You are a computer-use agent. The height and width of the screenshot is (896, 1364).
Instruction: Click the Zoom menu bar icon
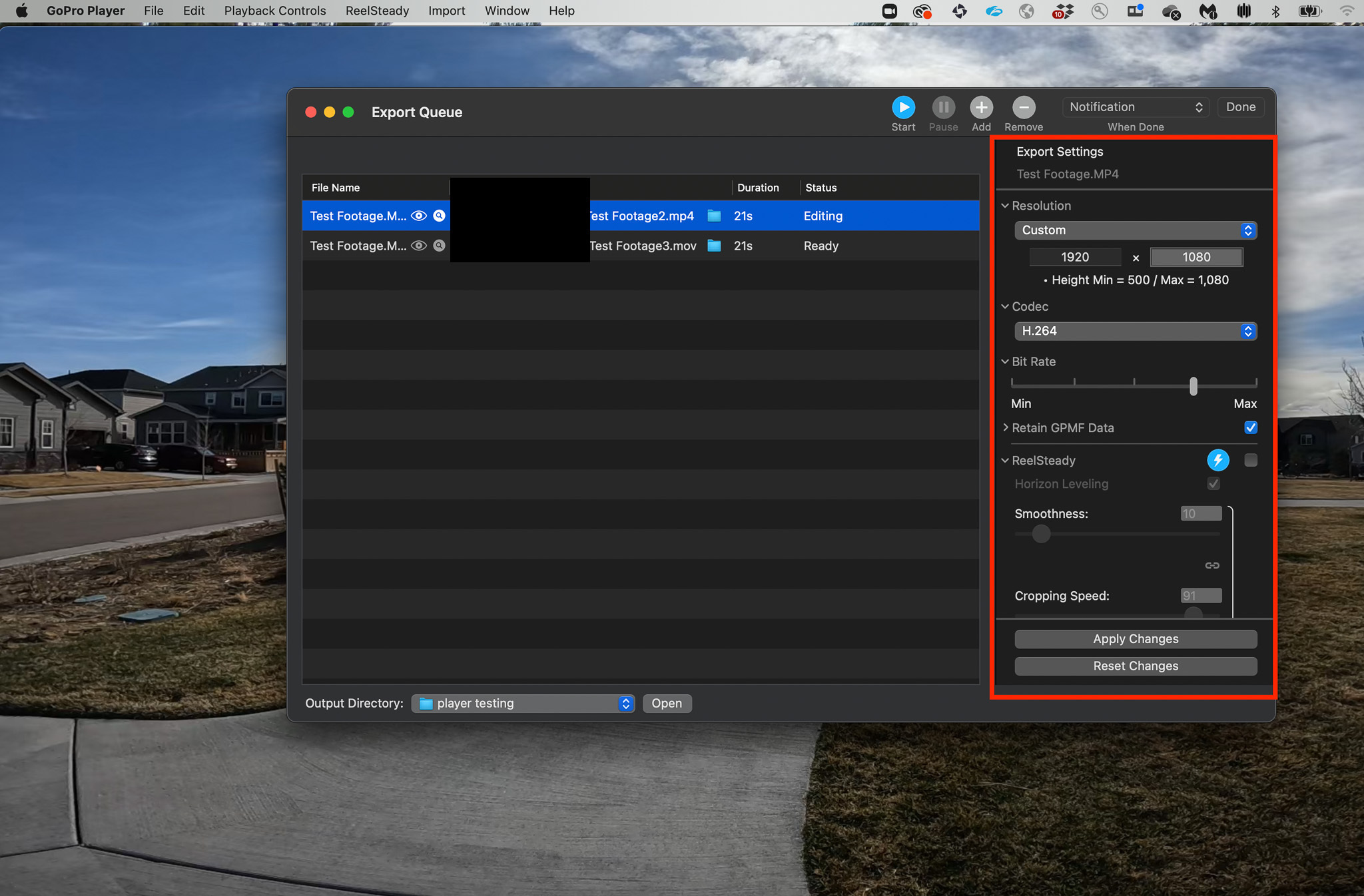point(889,11)
